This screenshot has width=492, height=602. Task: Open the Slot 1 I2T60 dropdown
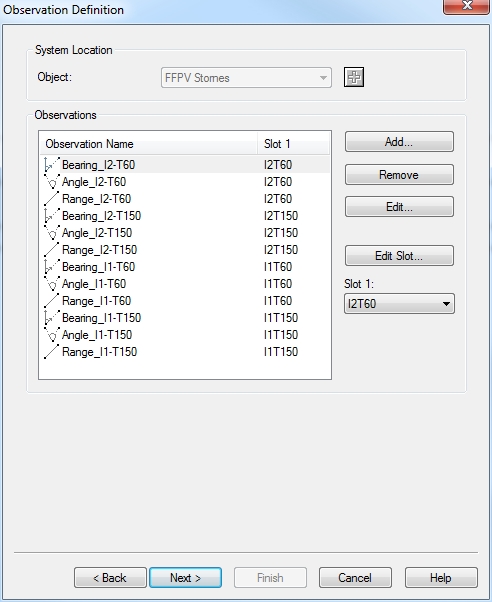(x=399, y=304)
